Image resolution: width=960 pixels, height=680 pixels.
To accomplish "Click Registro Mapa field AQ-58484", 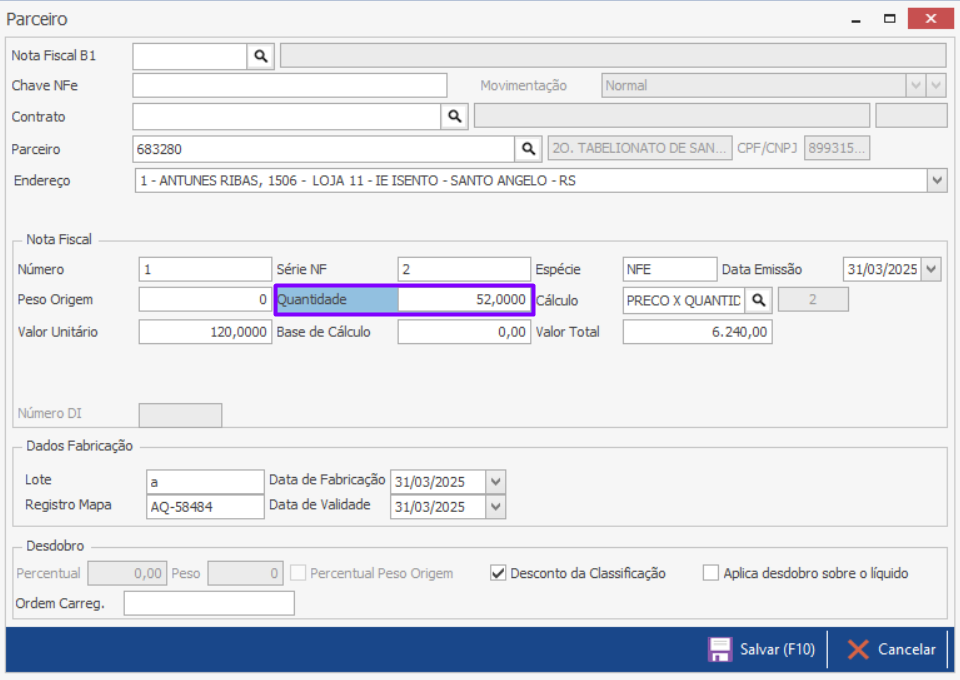I will pos(205,507).
